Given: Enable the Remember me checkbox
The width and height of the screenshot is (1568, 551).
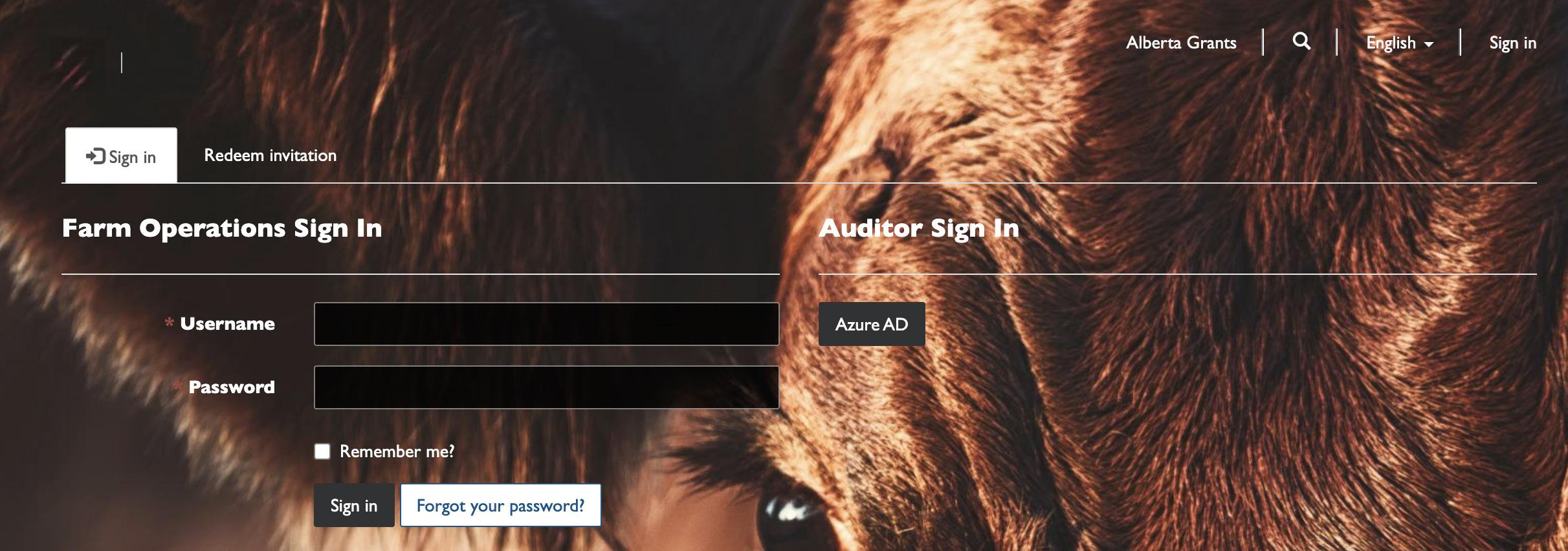Looking at the screenshot, I should click(322, 451).
